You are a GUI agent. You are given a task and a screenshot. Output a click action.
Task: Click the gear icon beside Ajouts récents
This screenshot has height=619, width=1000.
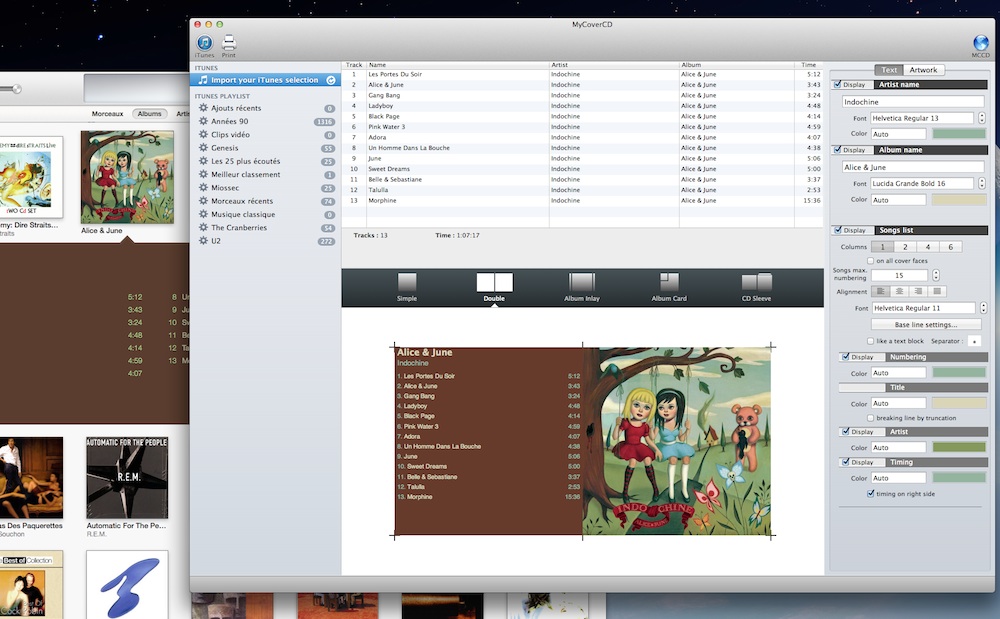[203, 108]
